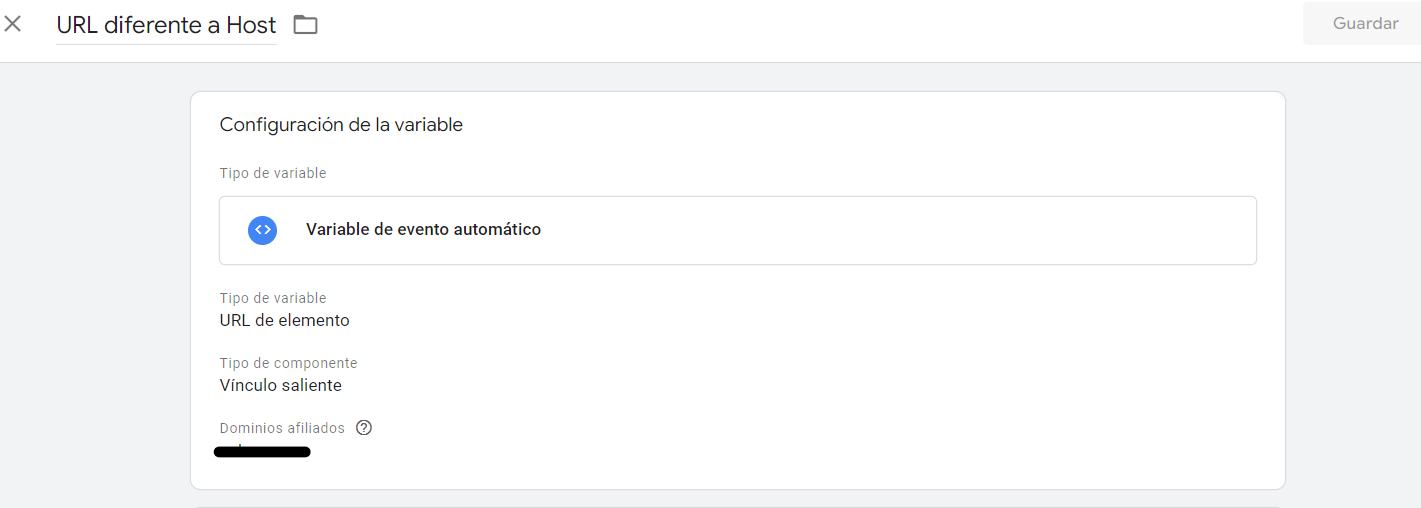This screenshot has width=1421, height=508.
Task: Click blank area of the configuration panel
Action: [800, 380]
